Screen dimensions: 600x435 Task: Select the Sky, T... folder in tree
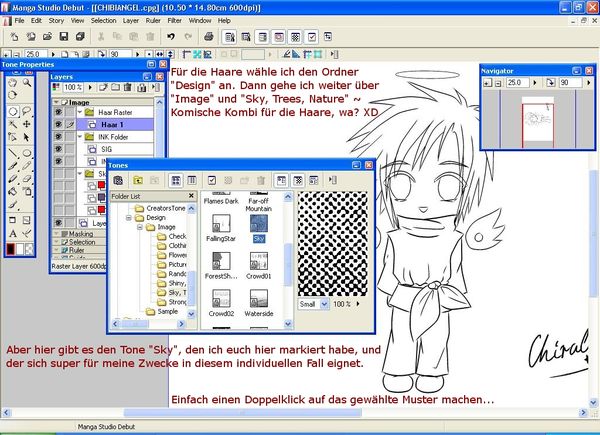(x=173, y=293)
